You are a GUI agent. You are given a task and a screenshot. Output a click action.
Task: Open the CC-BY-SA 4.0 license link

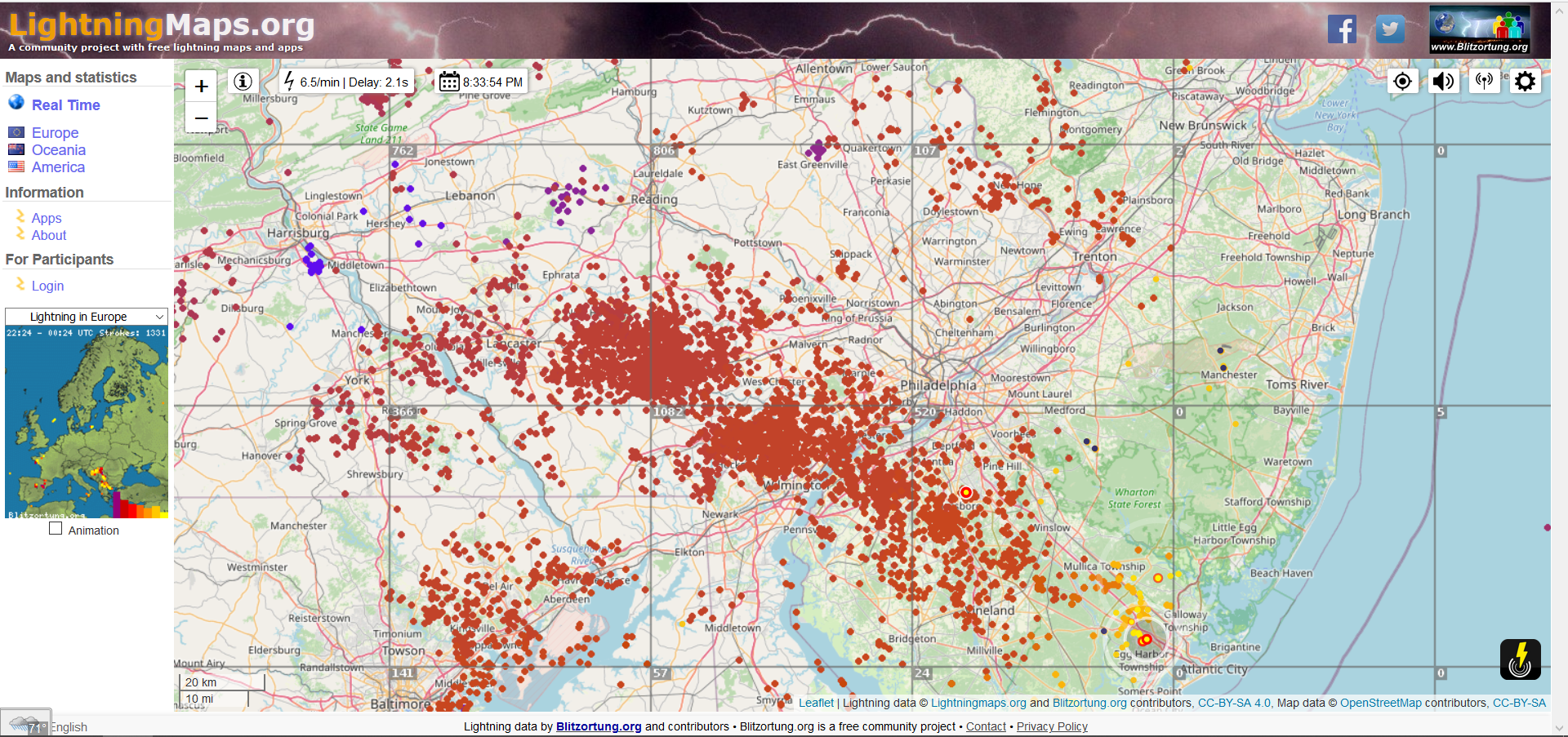click(x=1234, y=703)
